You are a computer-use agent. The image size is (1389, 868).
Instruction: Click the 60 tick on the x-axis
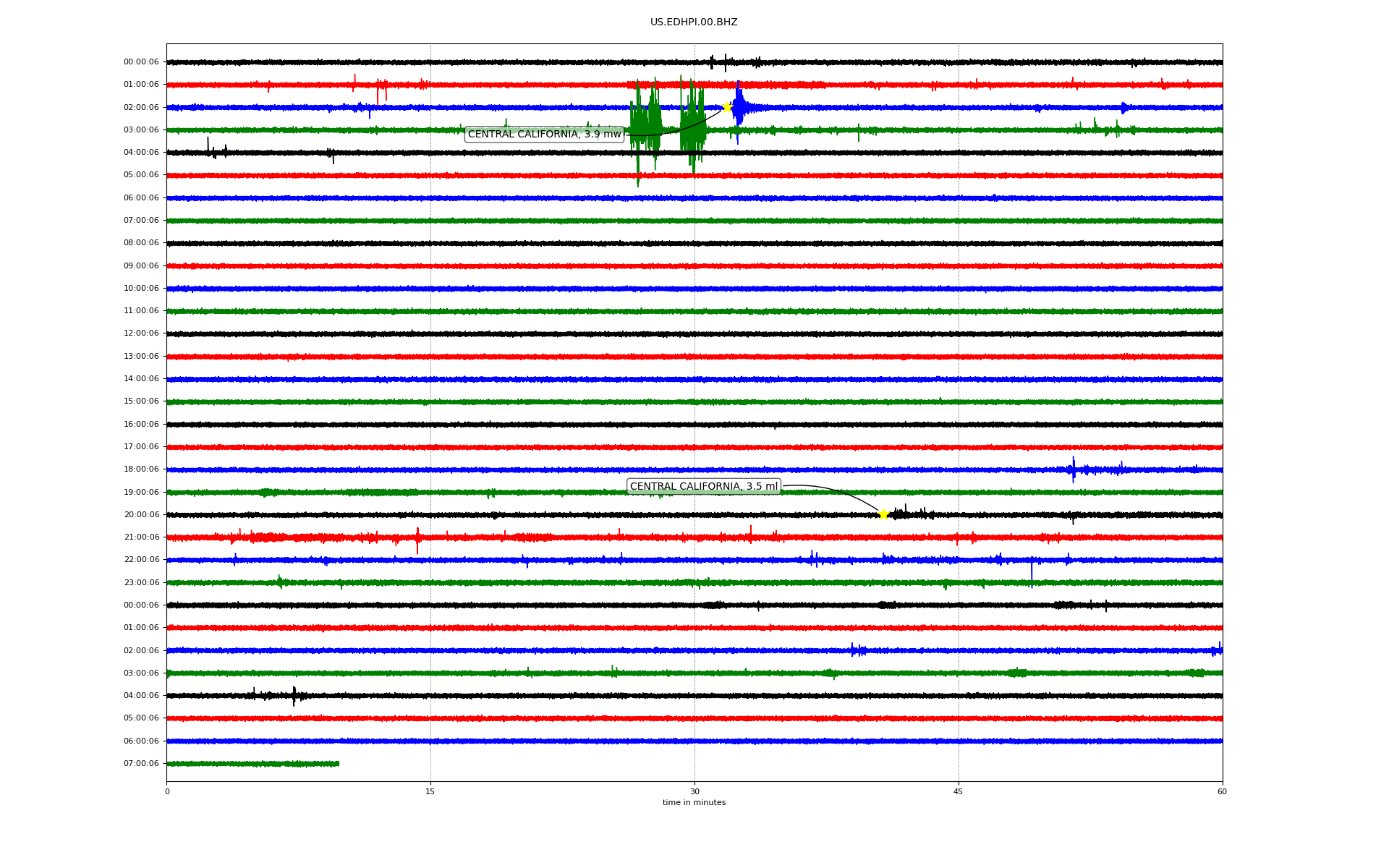(1222, 791)
